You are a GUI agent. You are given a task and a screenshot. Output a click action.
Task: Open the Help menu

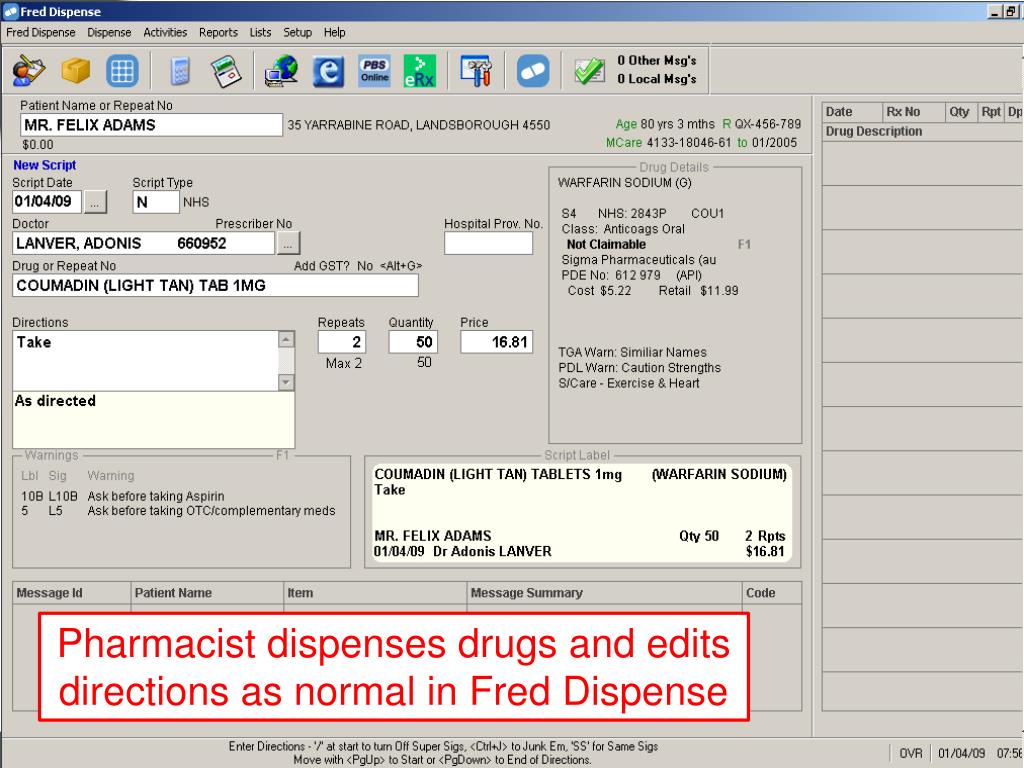click(334, 32)
